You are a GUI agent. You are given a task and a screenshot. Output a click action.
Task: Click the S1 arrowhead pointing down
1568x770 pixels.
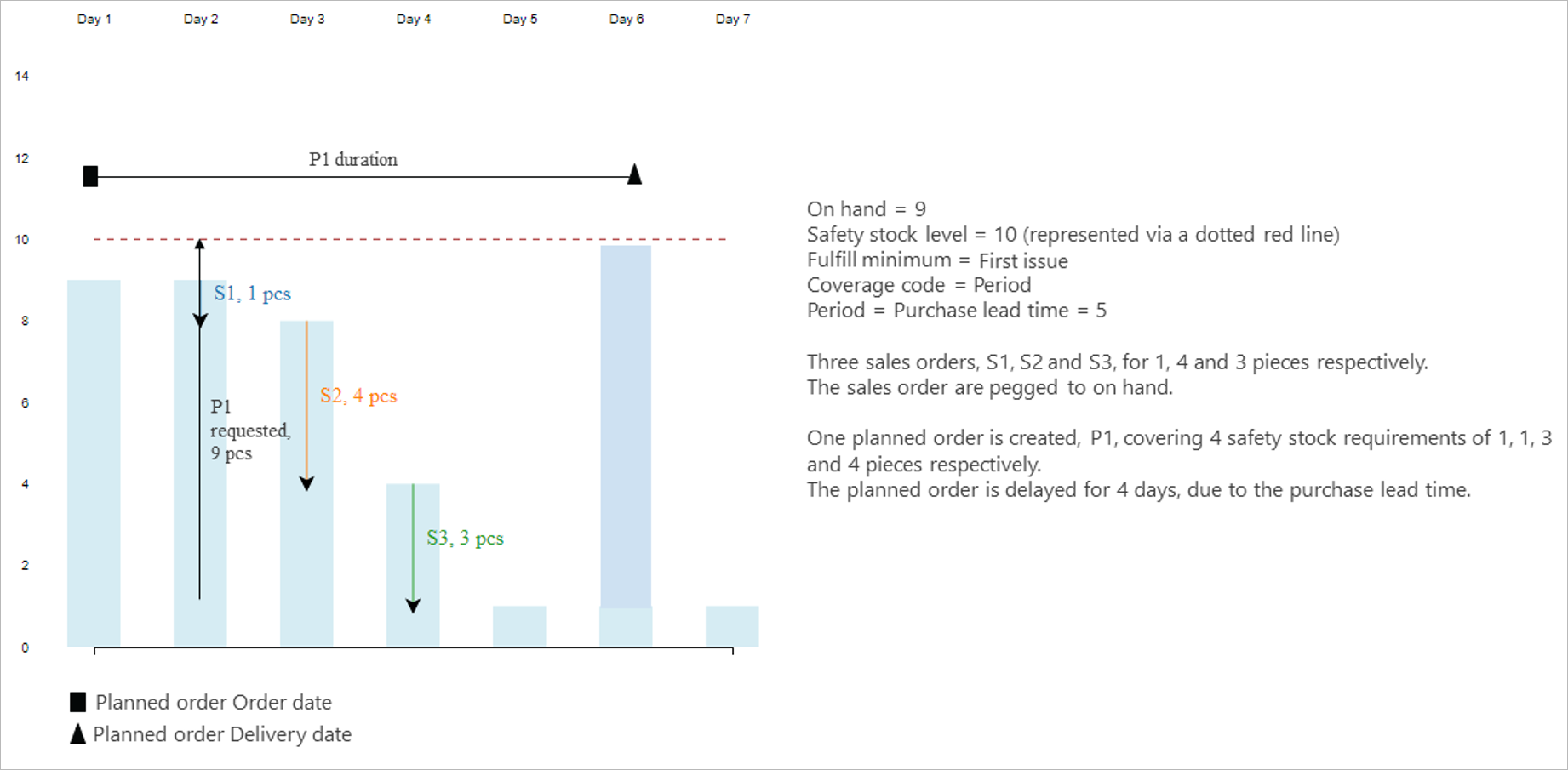click(x=200, y=321)
